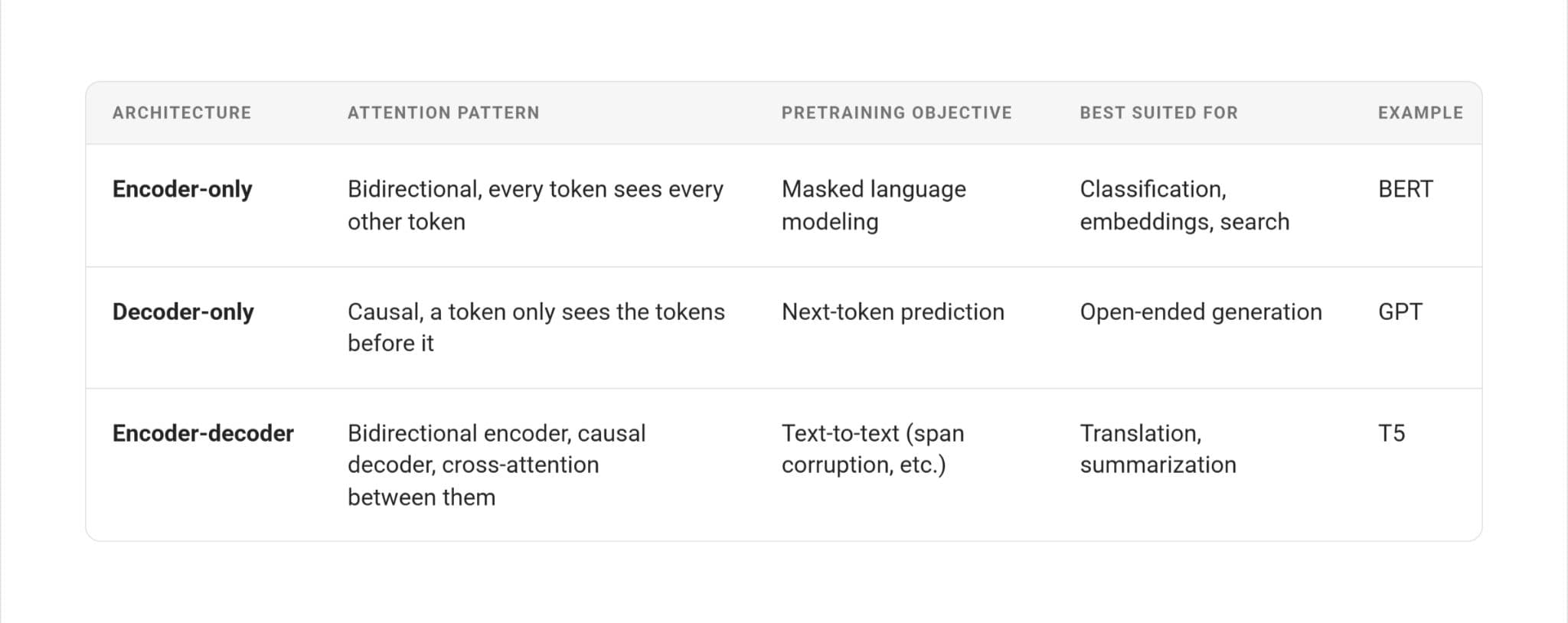Viewport: 1568px width, 623px height.
Task: Select the Text-to-text span corruption cell
Action: [873, 449]
